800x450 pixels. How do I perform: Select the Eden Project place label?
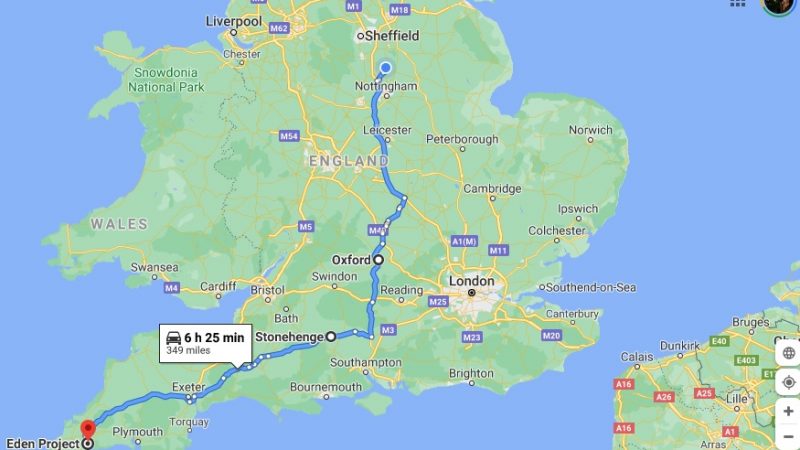(43, 443)
